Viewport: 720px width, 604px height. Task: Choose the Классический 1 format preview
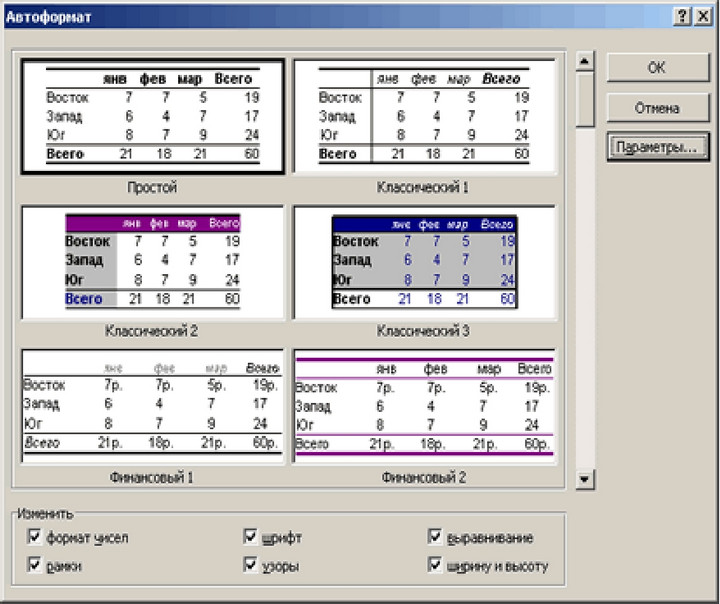click(x=425, y=117)
